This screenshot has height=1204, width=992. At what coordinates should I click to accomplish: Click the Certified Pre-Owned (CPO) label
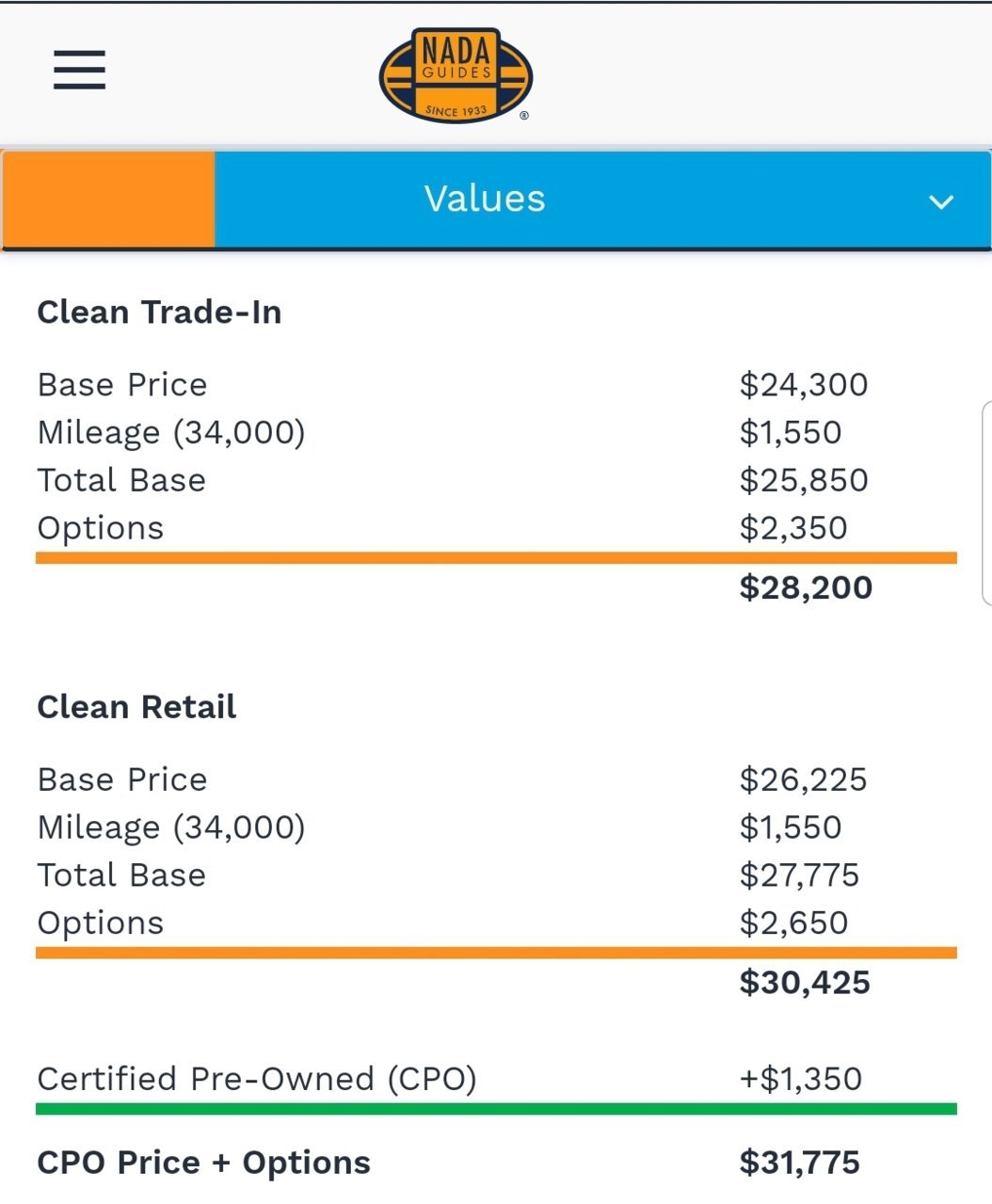point(257,1079)
